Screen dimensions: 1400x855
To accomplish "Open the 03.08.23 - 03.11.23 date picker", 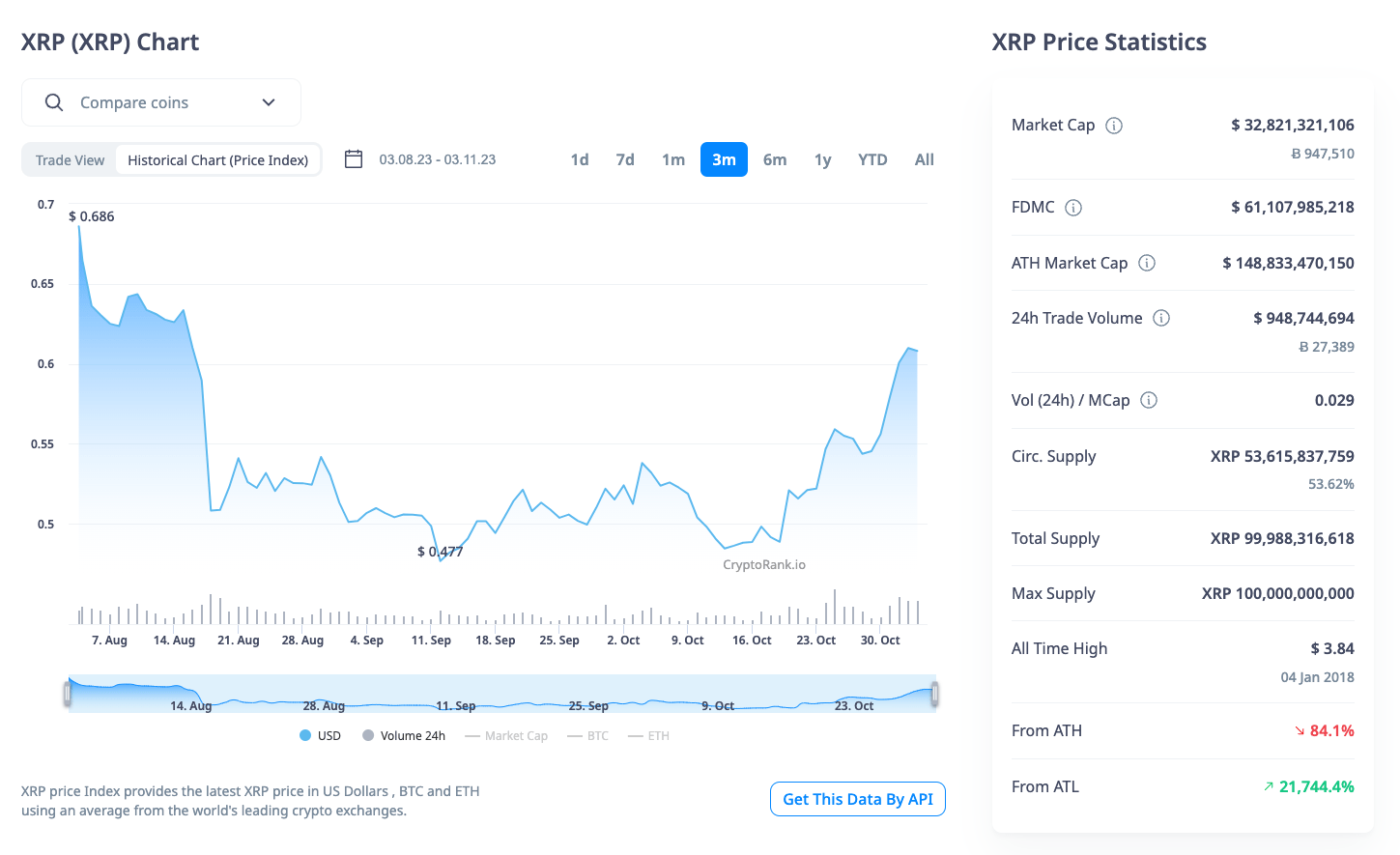I will [438, 159].
